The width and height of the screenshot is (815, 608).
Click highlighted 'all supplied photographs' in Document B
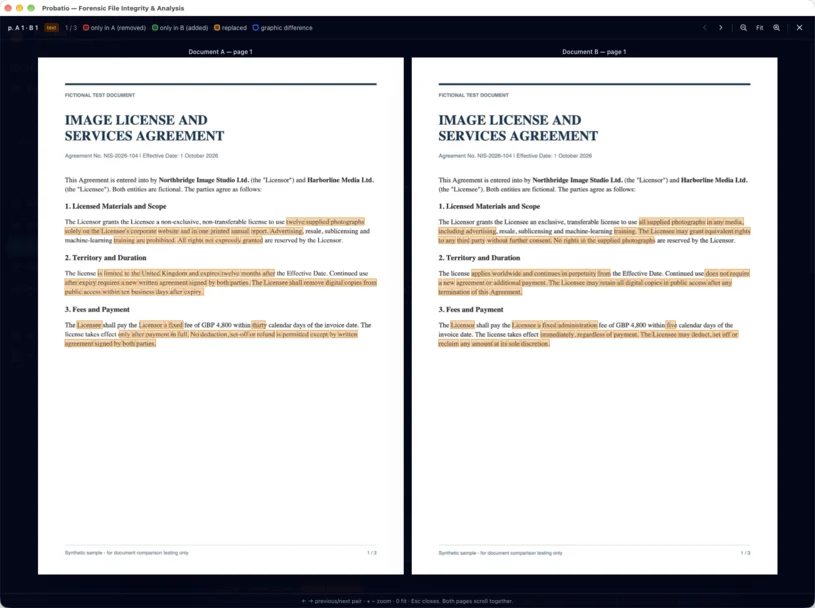click(x=672, y=222)
